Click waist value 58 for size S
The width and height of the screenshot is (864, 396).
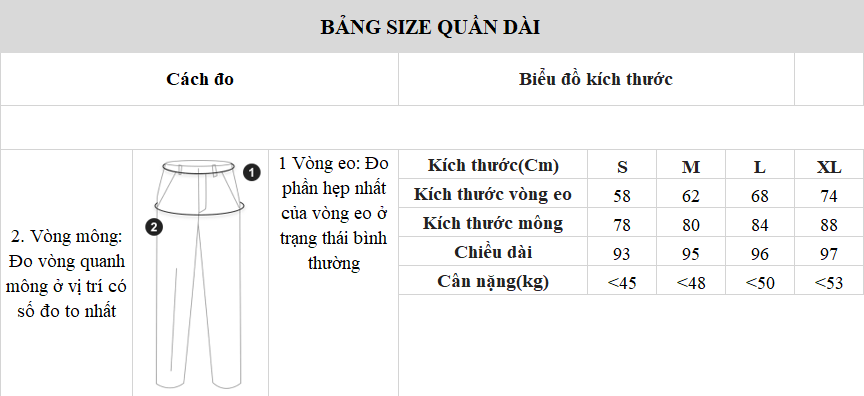(x=622, y=196)
